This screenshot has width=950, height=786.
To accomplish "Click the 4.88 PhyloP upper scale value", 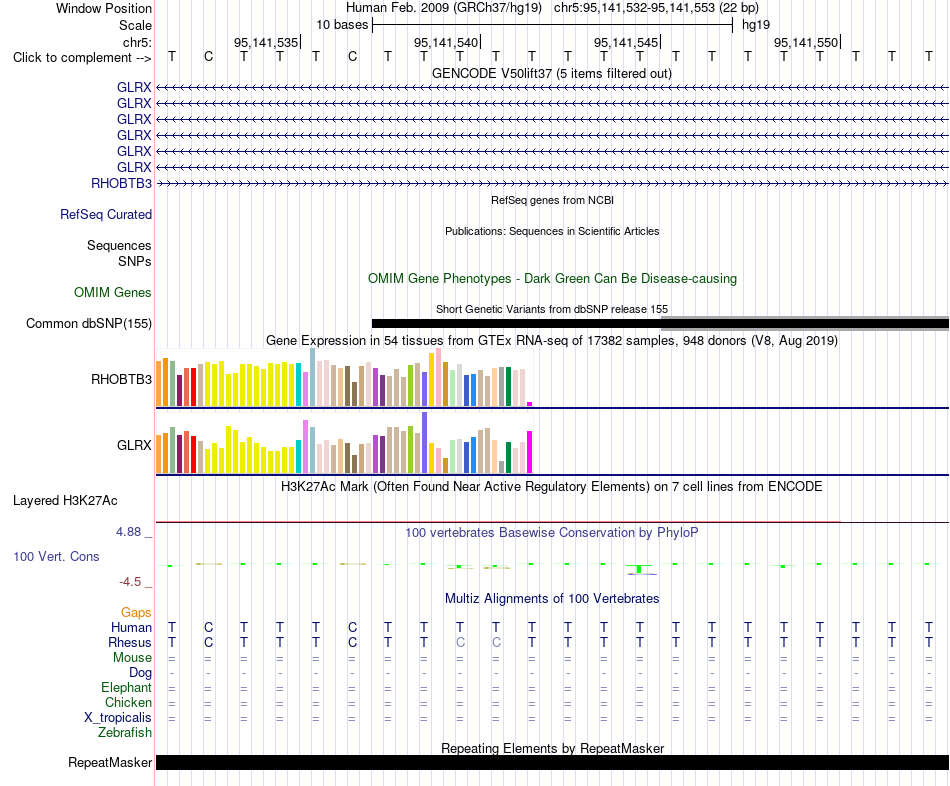I will 128,532.
